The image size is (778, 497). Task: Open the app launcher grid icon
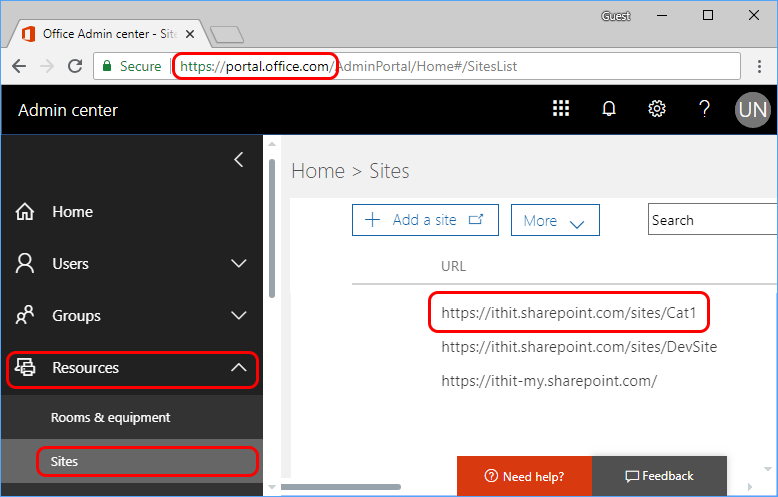click(x=561, y=108)
